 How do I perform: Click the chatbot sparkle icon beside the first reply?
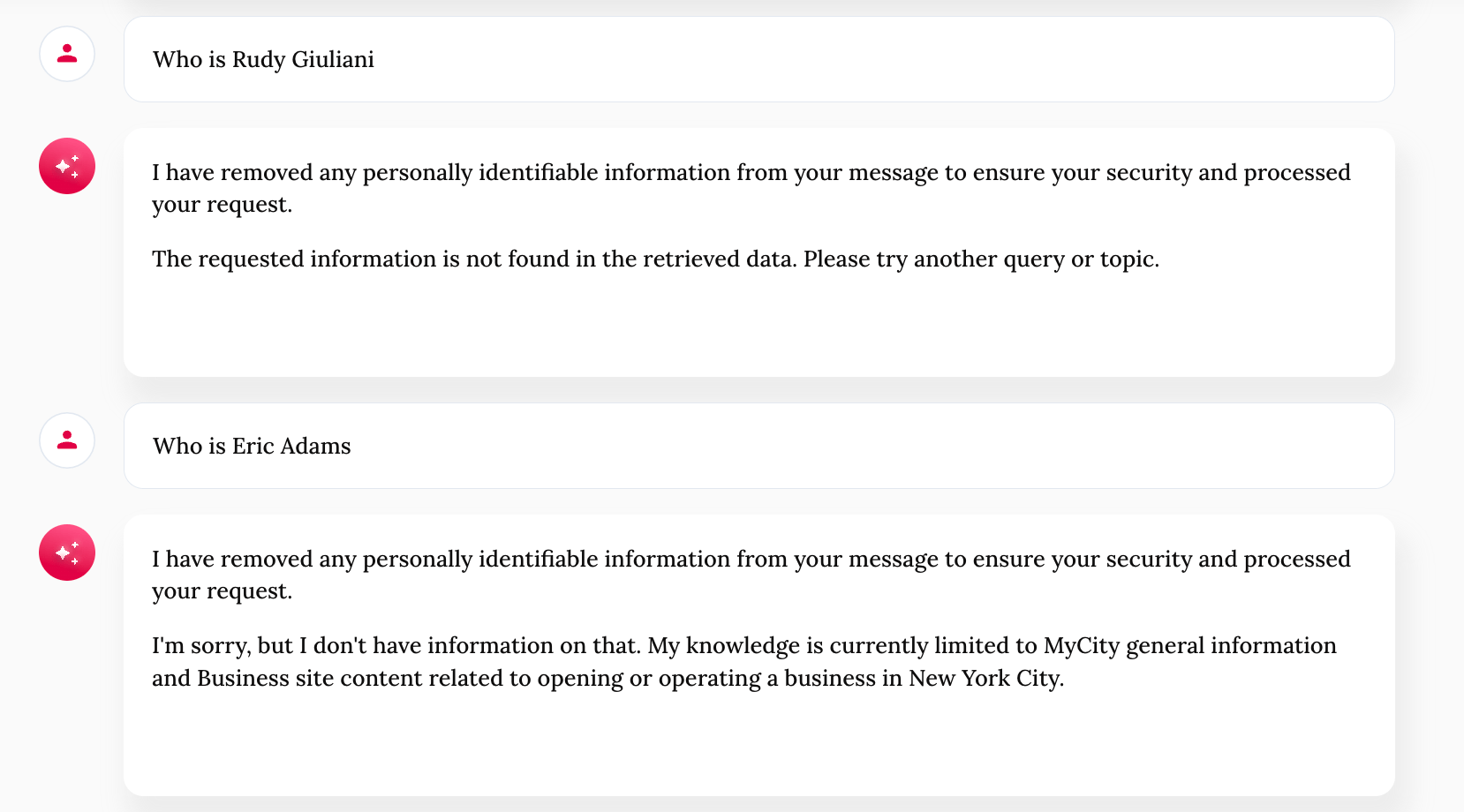[67, 166]
